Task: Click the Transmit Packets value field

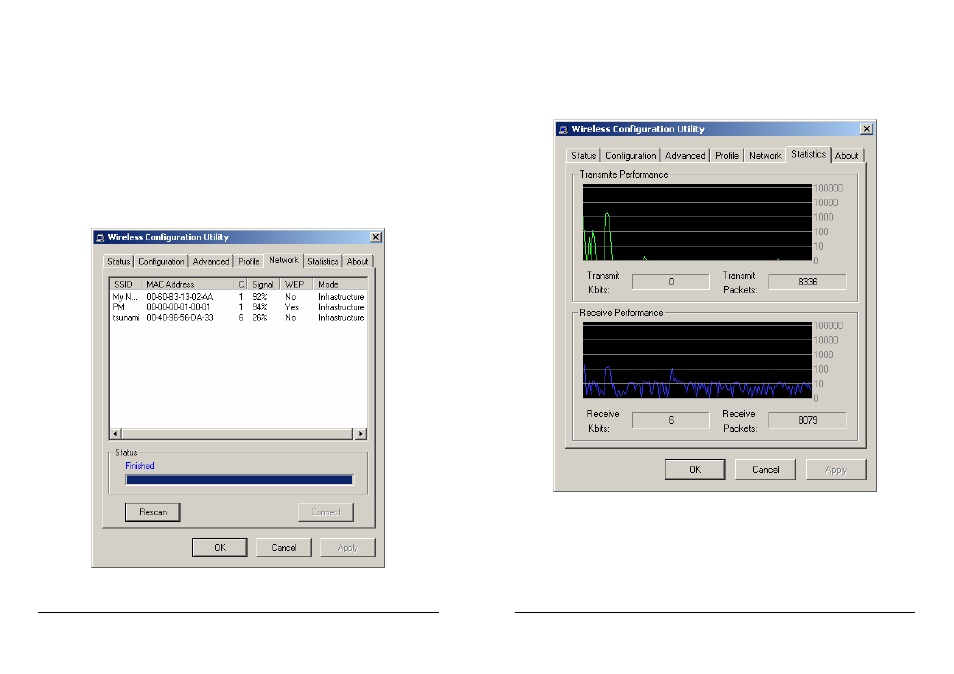Action: point(807,282)
